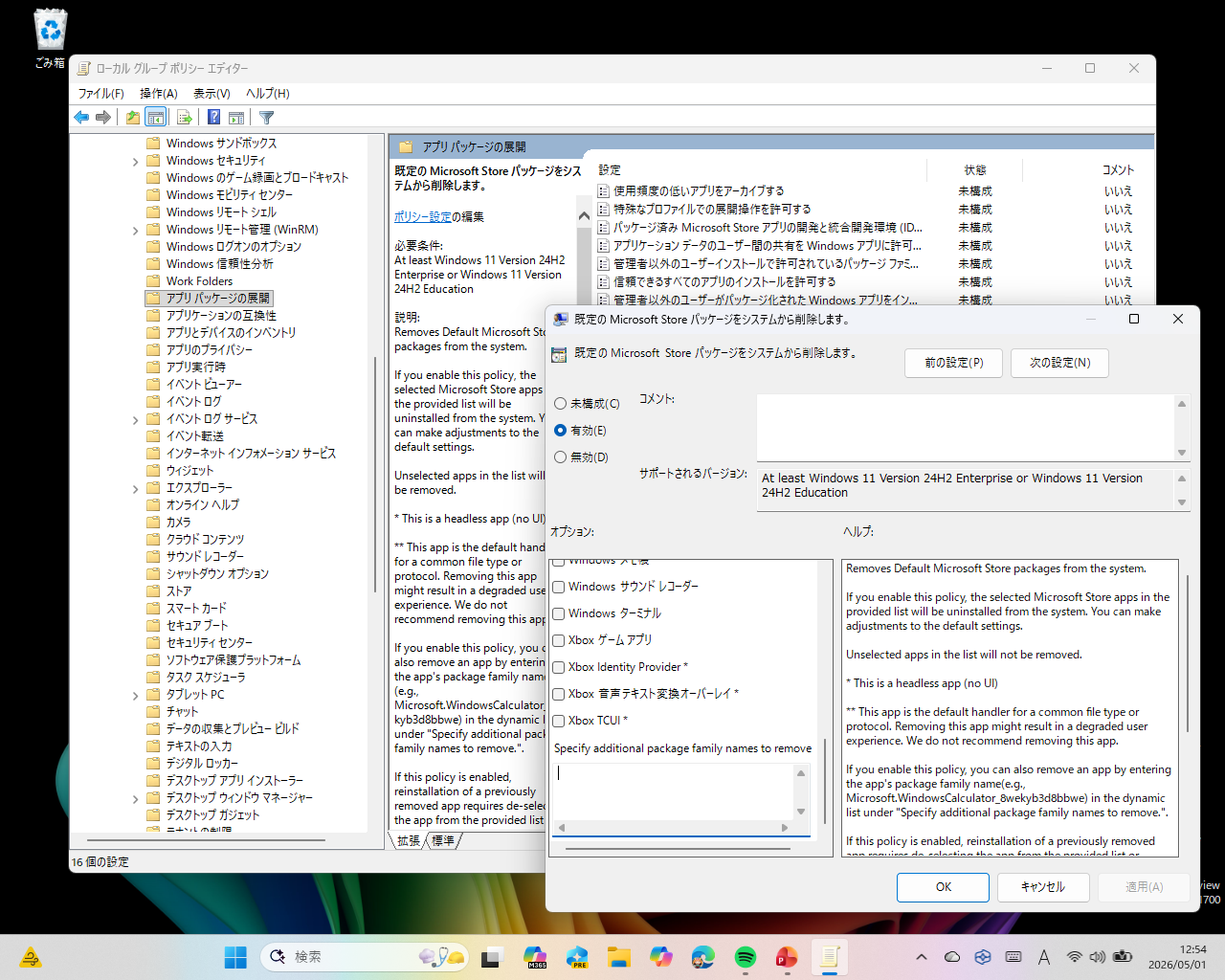Open Task View from the taskbar
The image size is (1225, 980).
(x=492, y=957)
